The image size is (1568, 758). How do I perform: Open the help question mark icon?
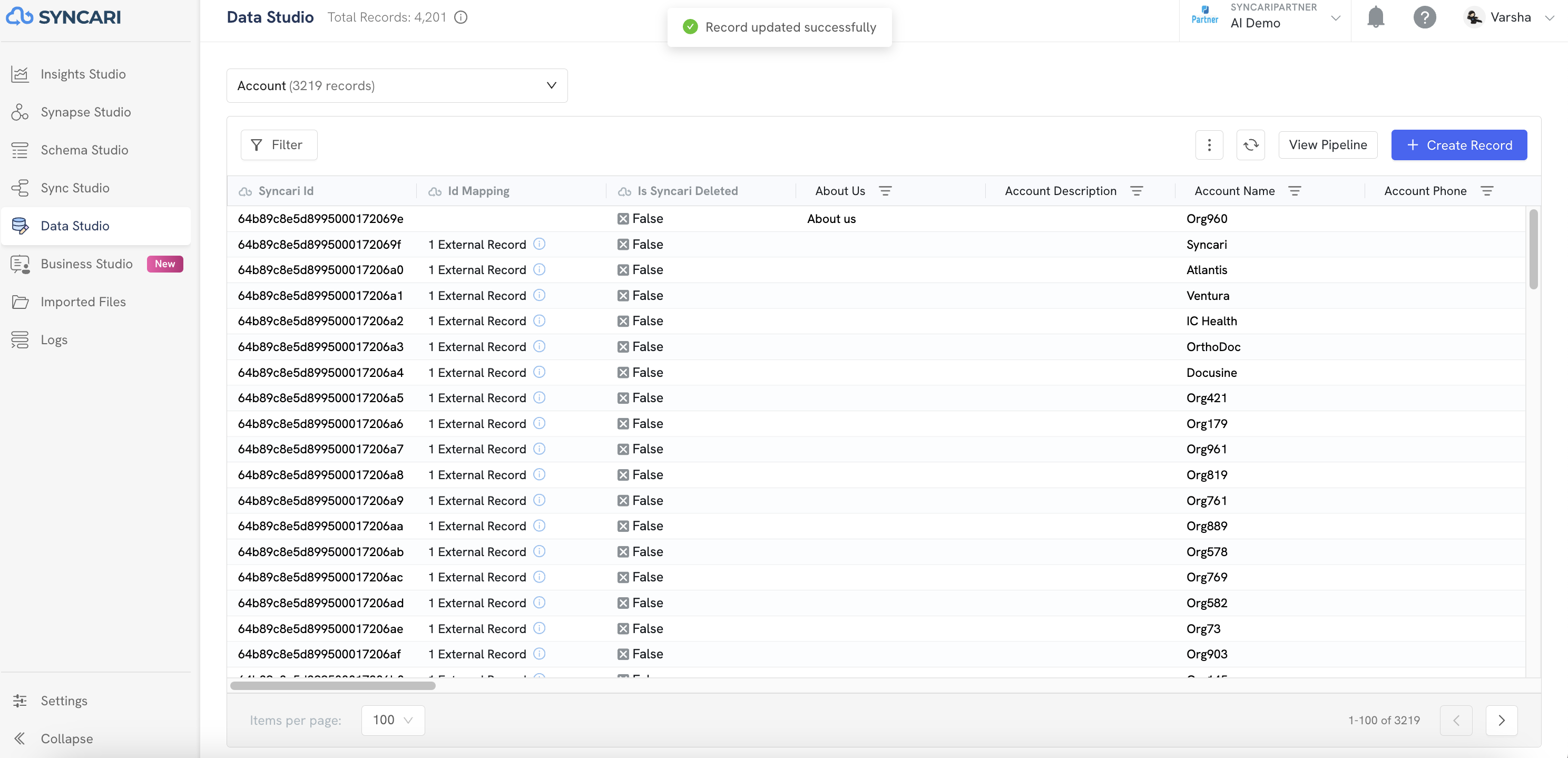pyautogui.click(x=1424, y=17)
